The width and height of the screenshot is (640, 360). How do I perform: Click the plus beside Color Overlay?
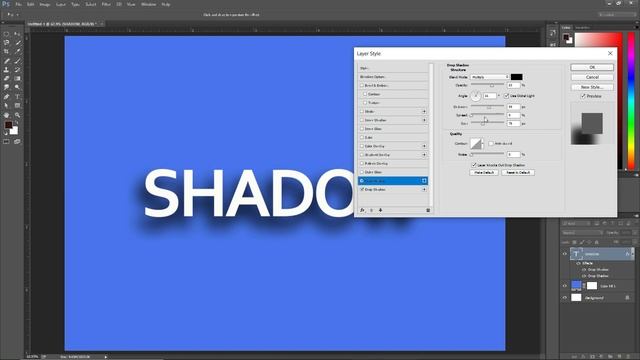coord(424,146)
